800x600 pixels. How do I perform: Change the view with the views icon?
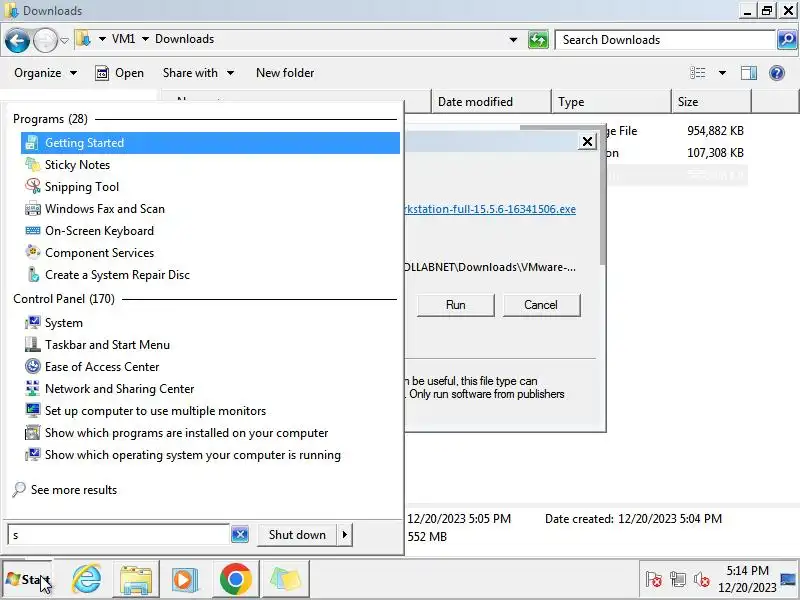(x=698, y=73)
